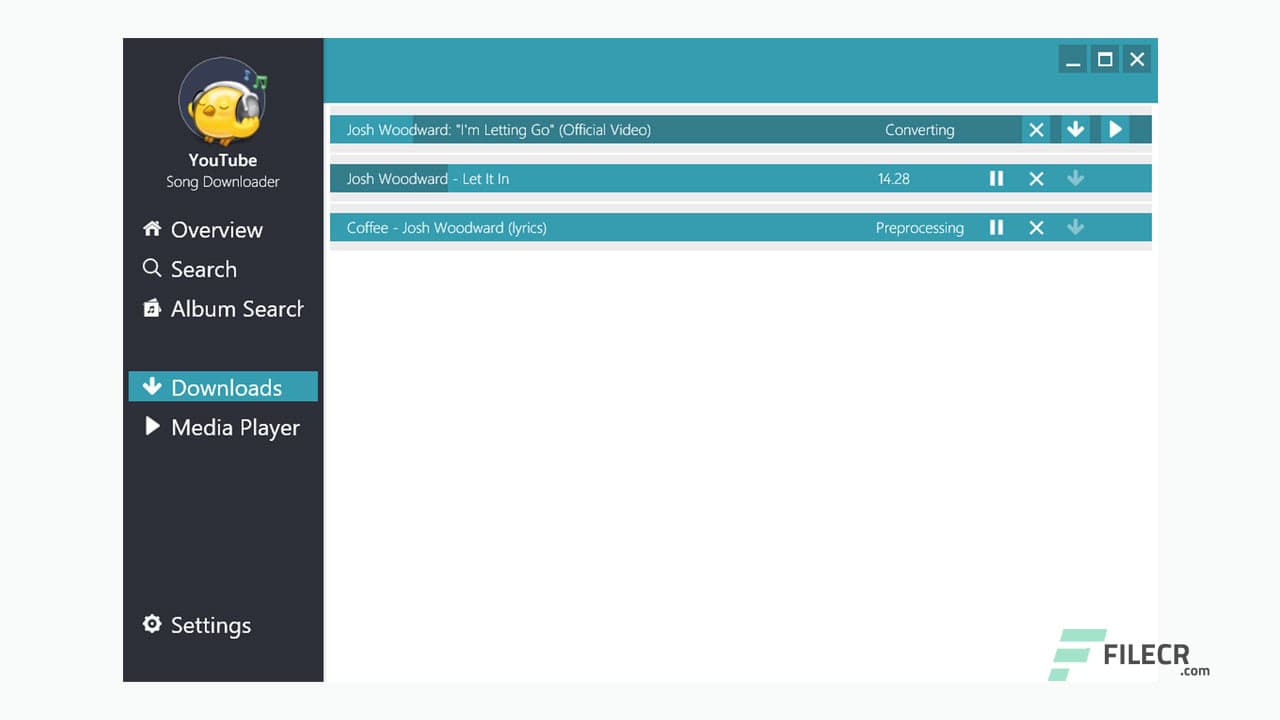Click the magnifier Search icon in sidebar
Screen dimensions: 1280x720
[x=152, y=268]
